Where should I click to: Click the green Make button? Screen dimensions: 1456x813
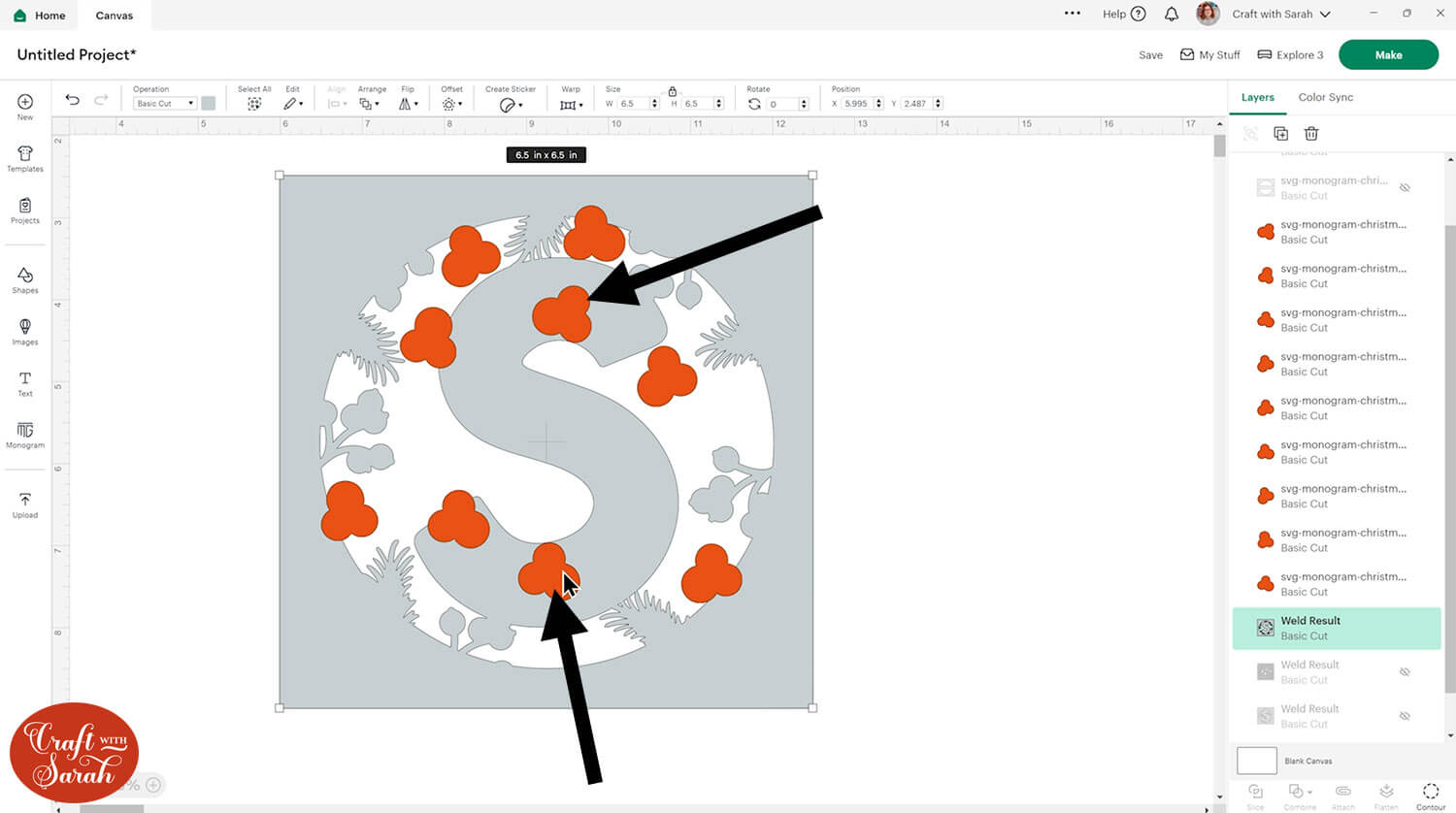[1388, 55]
